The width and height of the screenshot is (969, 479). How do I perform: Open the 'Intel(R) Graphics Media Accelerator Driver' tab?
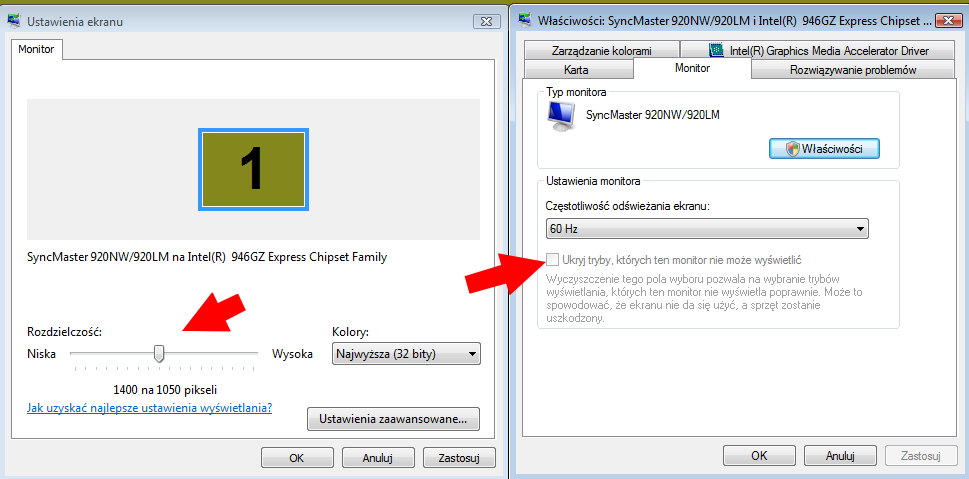[x=817, y=51]
